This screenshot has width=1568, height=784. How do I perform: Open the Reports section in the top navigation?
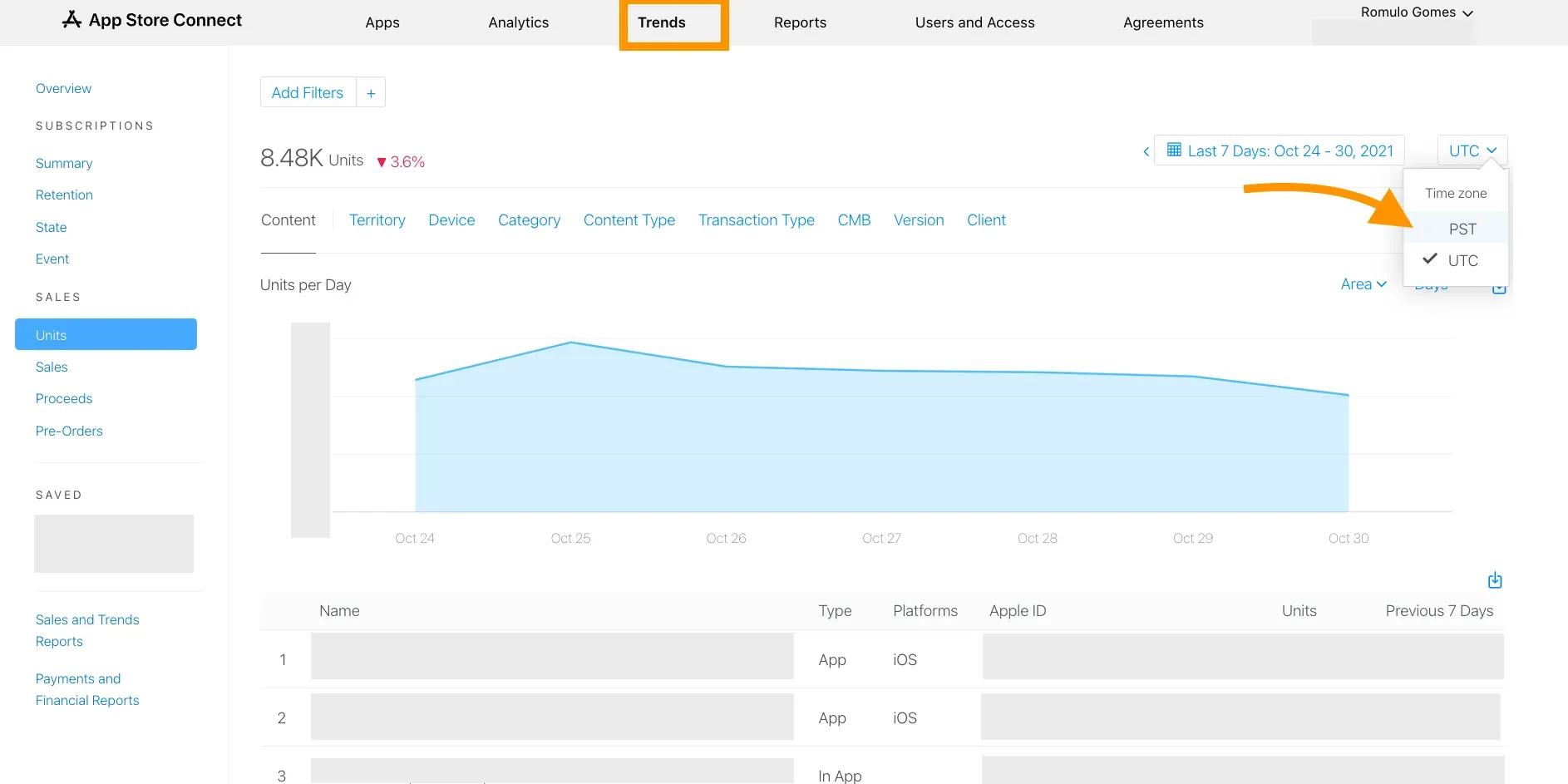click(x=800, y=22)
